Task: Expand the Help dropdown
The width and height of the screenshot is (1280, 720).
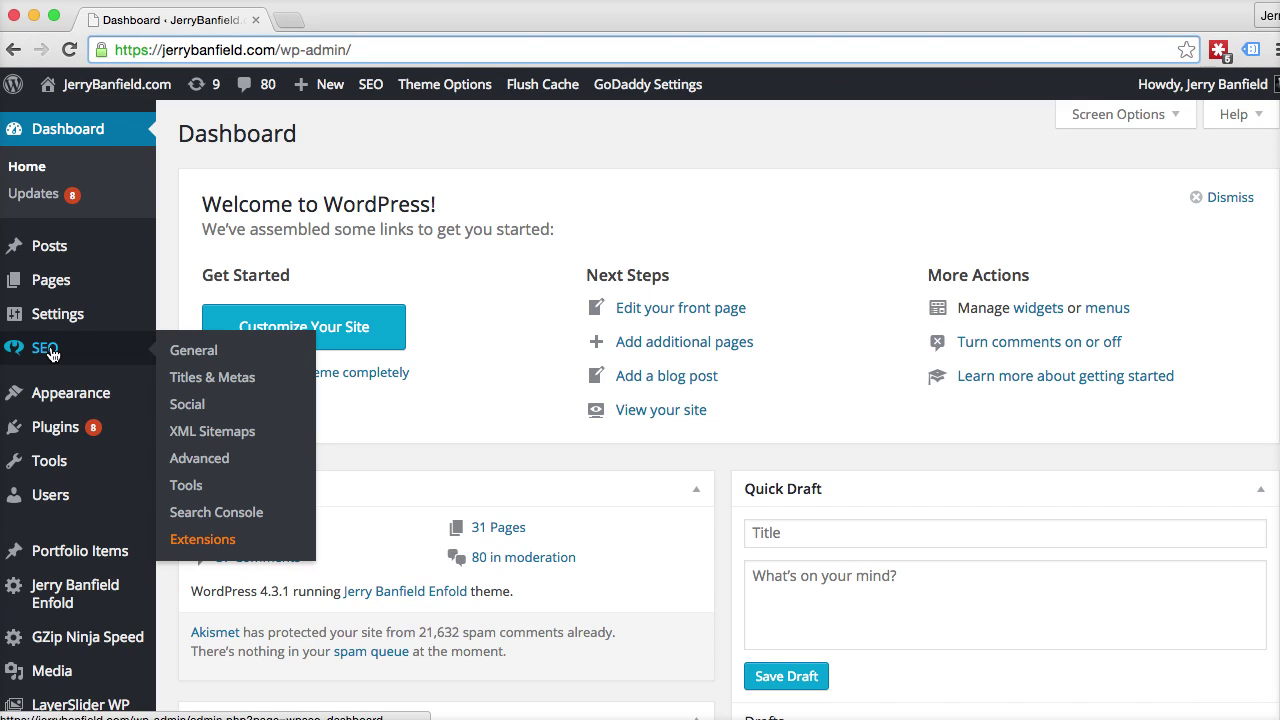Action: (x=1241, y=114)
